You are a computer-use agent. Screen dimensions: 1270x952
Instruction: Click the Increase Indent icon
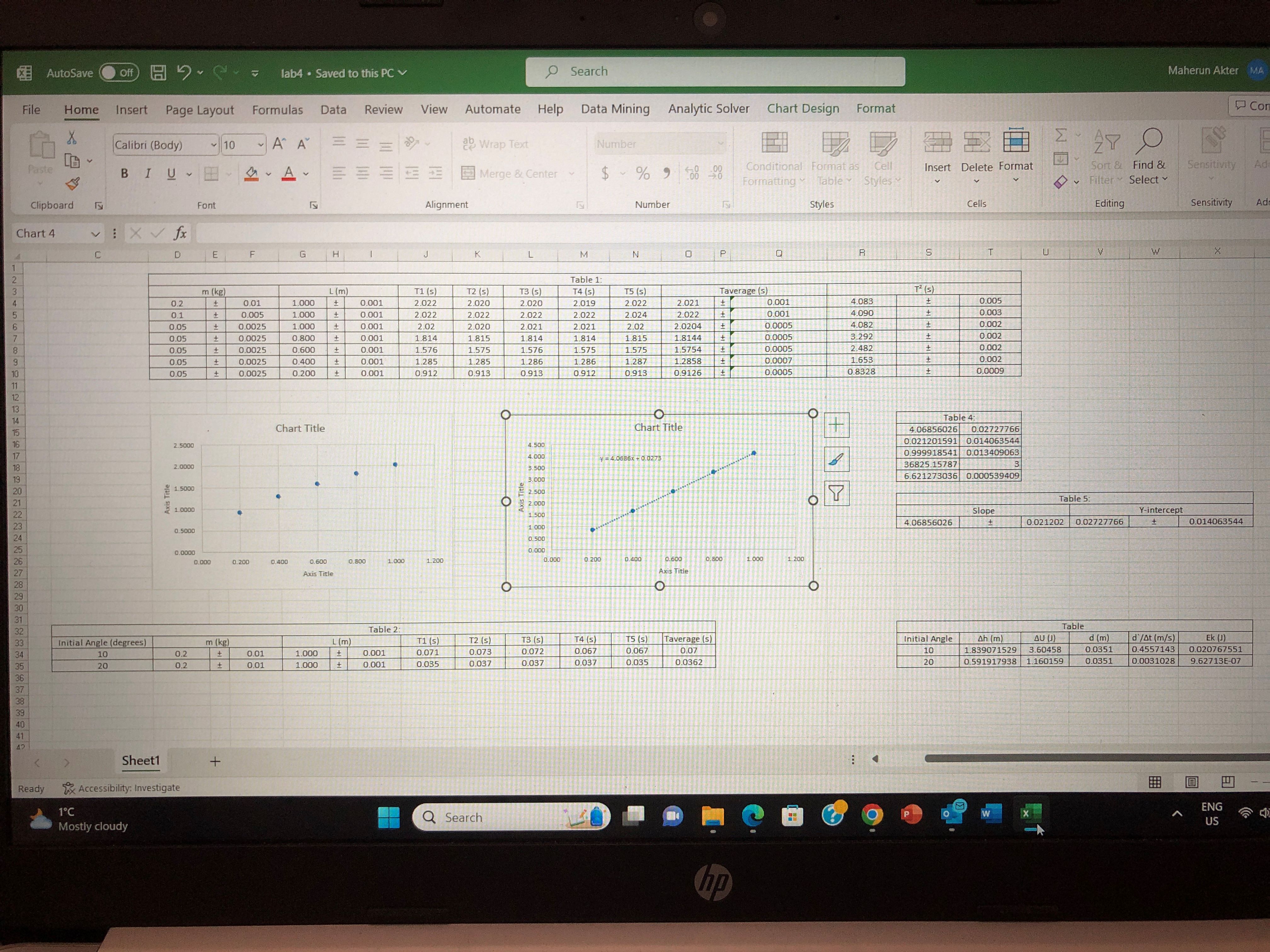(436, 173)
